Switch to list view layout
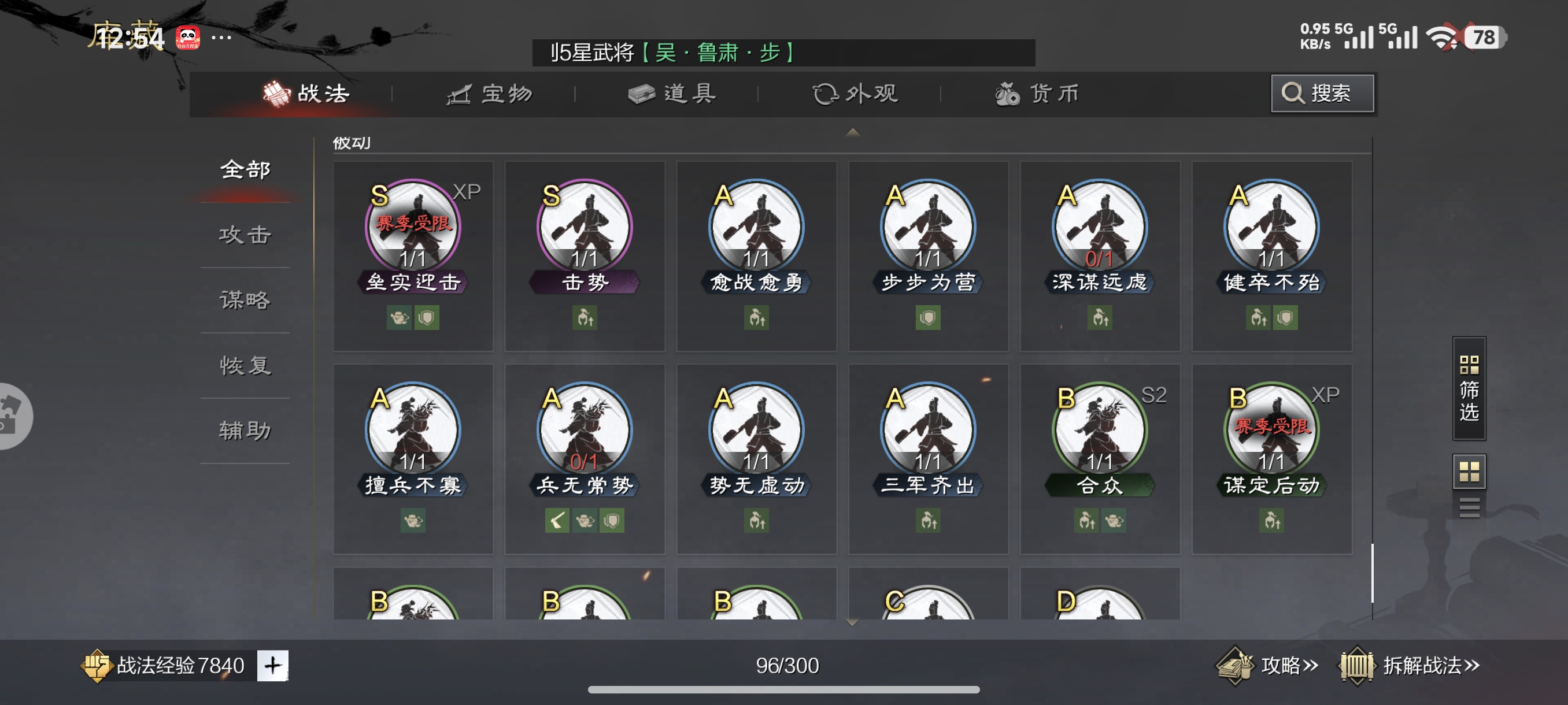Viewport: 1568px width, 705px height. click(x=1469, y=507)
